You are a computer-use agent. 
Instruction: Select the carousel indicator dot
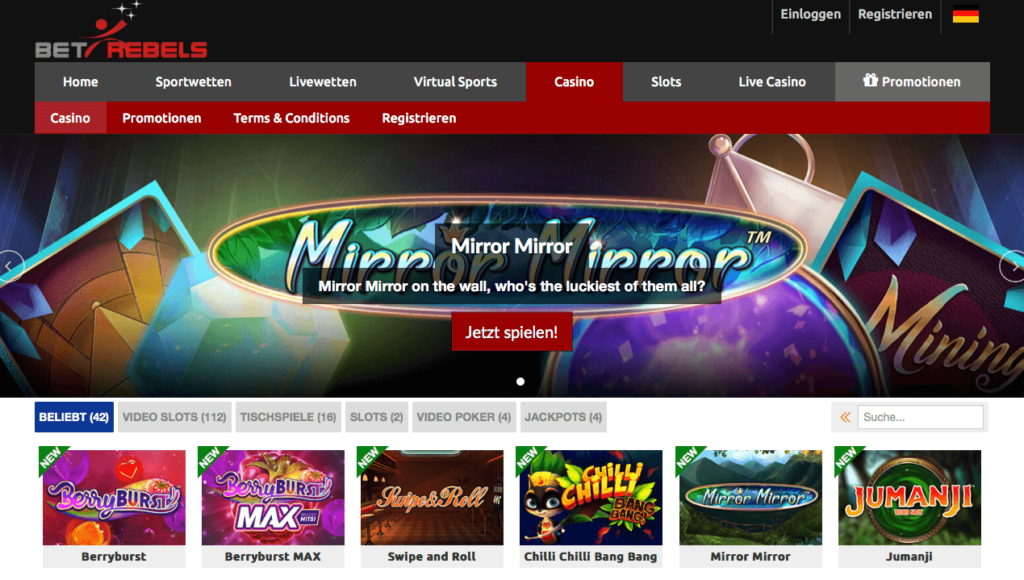pos(520,381)
